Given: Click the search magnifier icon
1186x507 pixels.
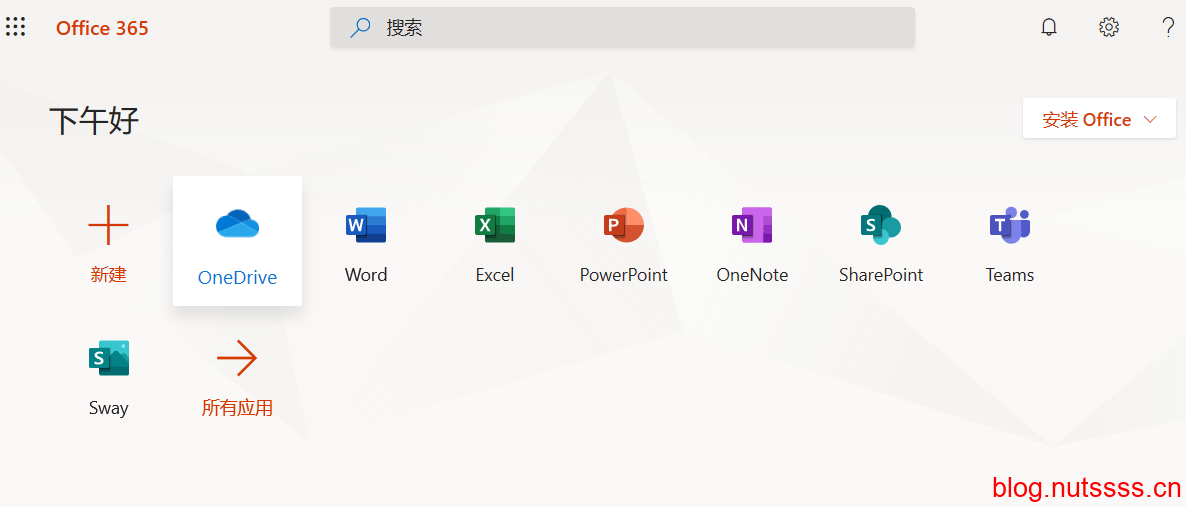Looking at the screenshot, I should [360, 28].
